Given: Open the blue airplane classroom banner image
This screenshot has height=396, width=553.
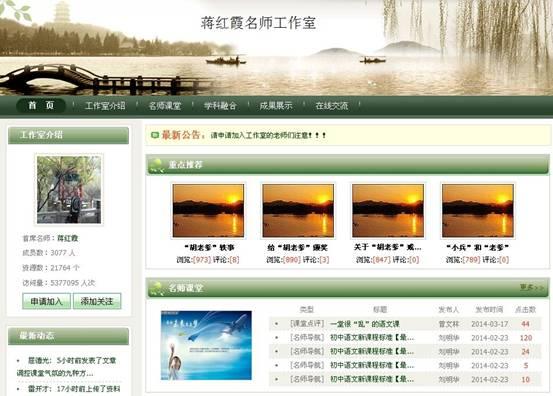Looking at the screenshot, I should 206,345.
